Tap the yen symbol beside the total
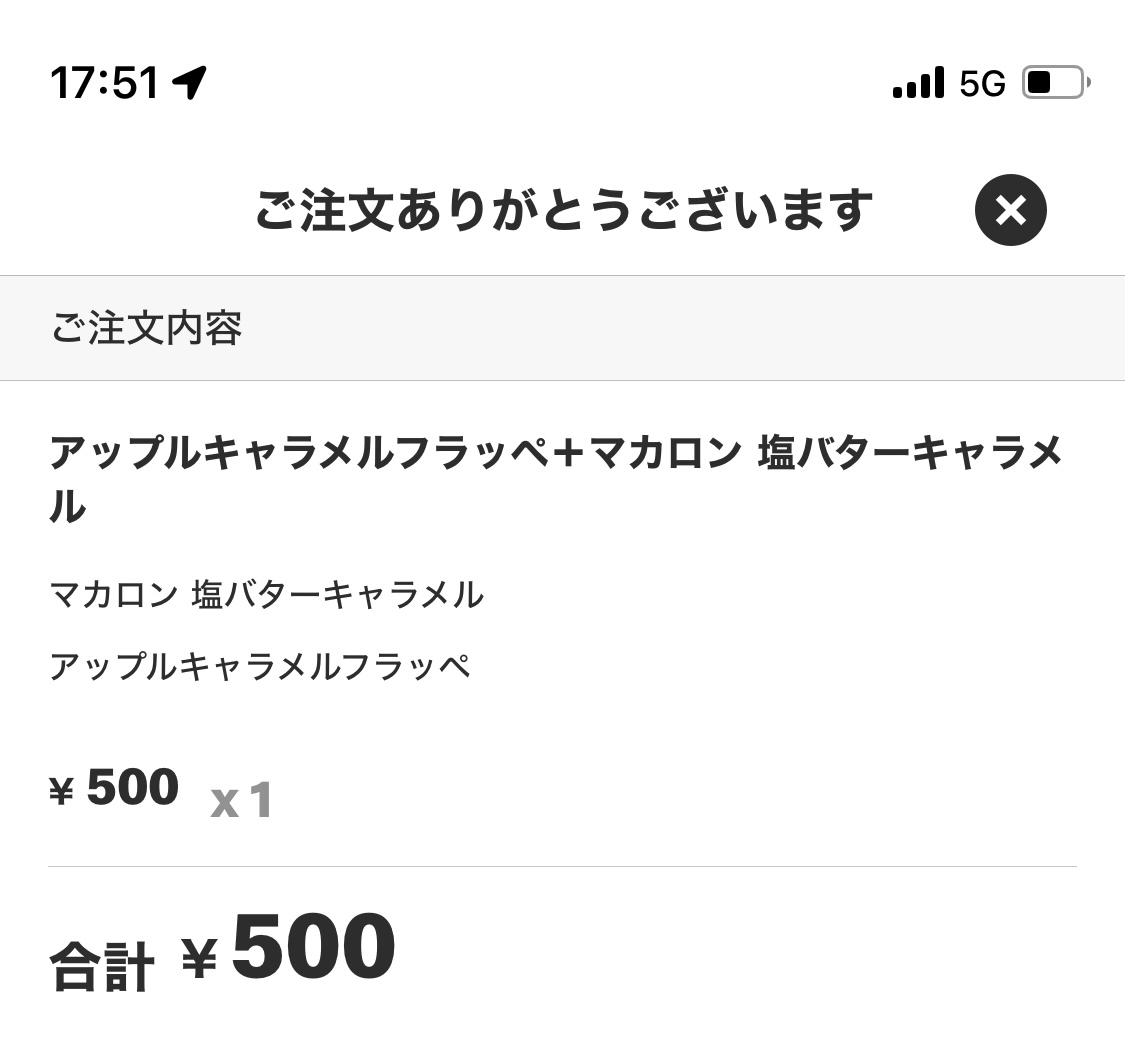This screenshot has height=1042, width=1125. pos(199,958)
